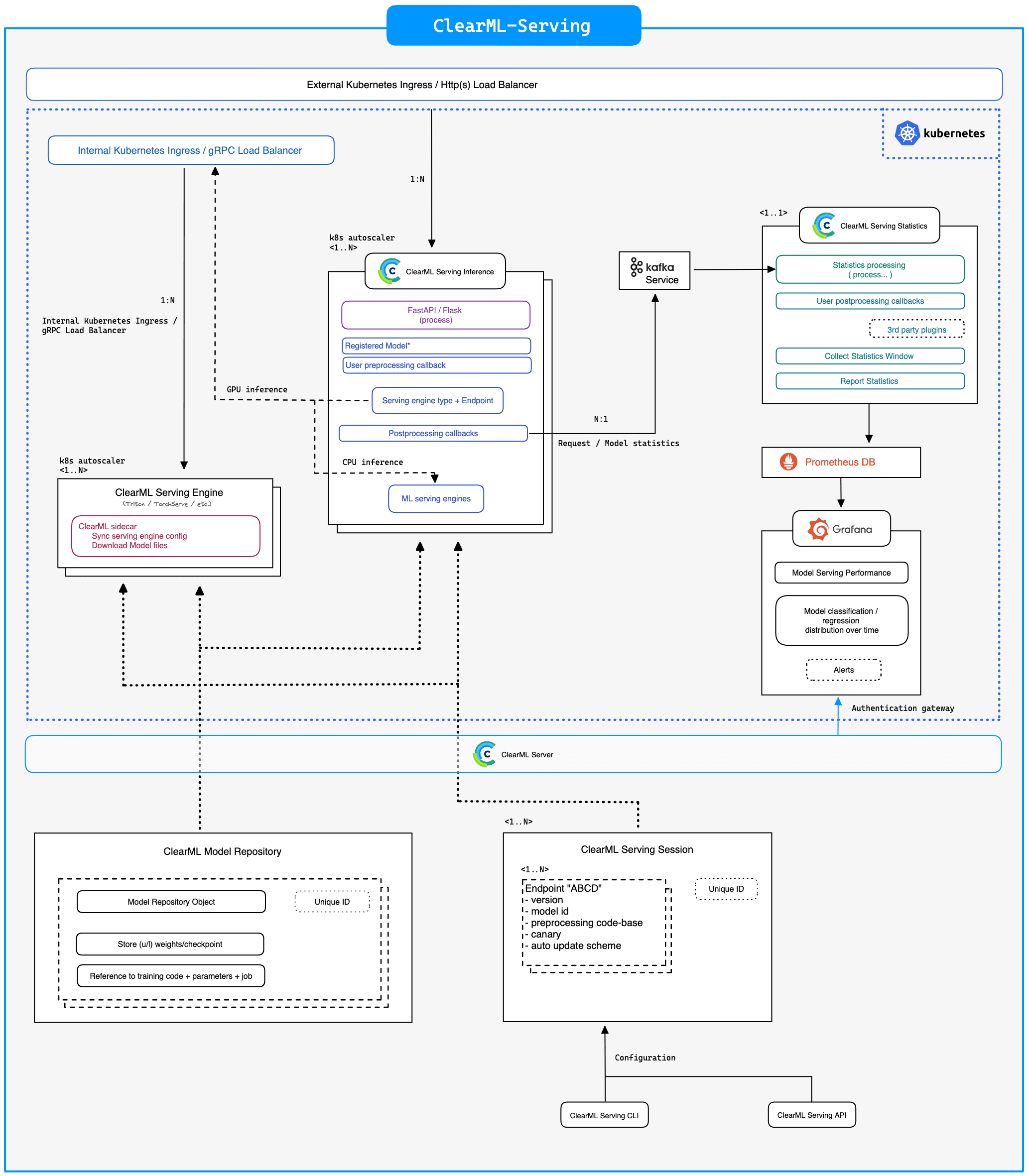This screenshot has width=1028, height=1176.
Task: Expand the 3rd party plugins dotted box
Action: coord(916,329)
